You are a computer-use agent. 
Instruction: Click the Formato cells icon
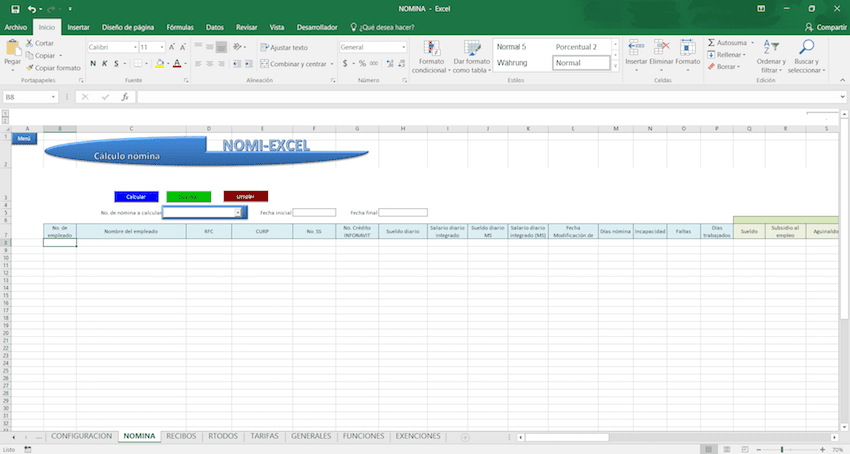[687, 47]
